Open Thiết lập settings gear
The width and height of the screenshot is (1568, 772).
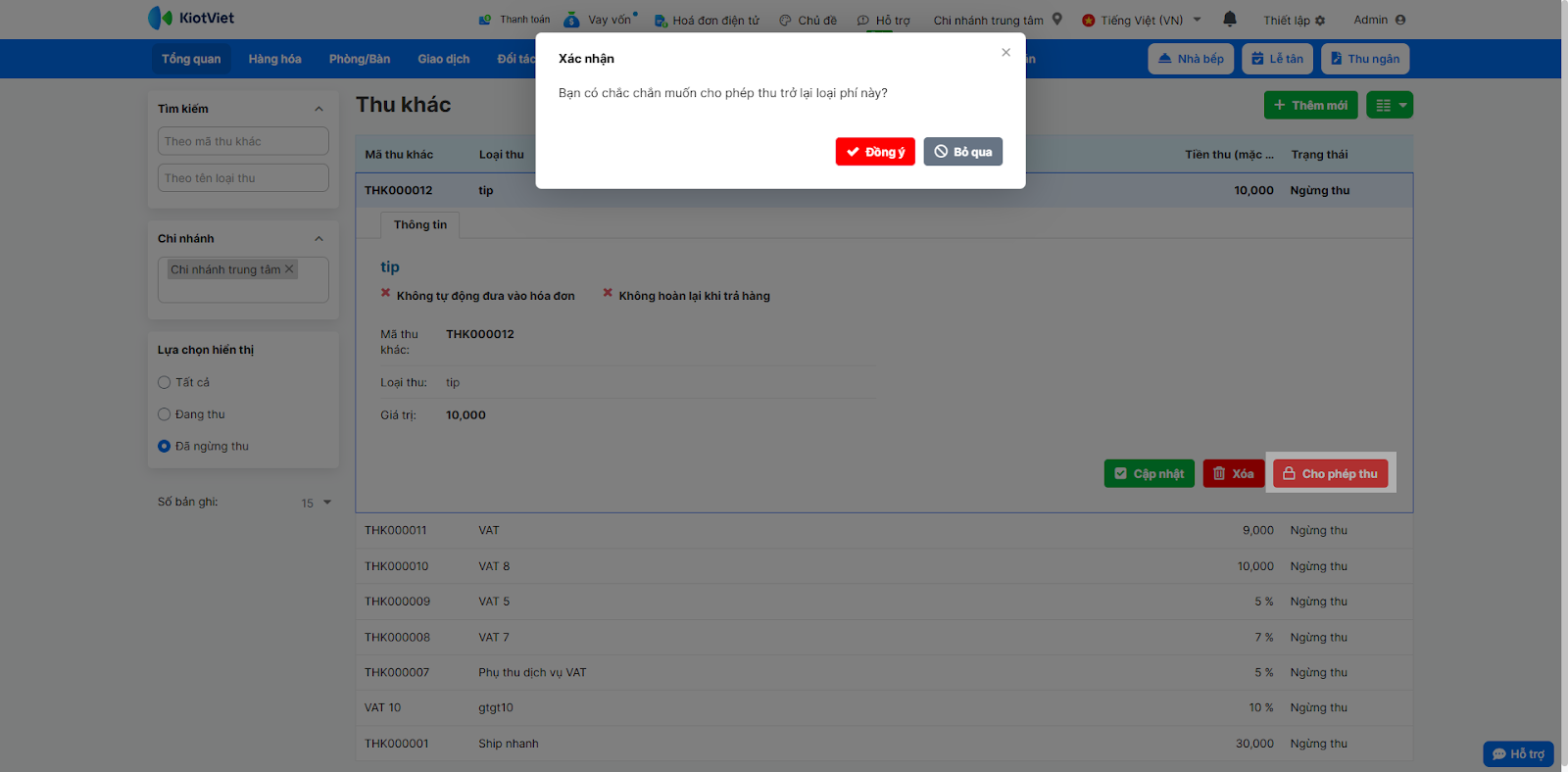(1320, 21)
